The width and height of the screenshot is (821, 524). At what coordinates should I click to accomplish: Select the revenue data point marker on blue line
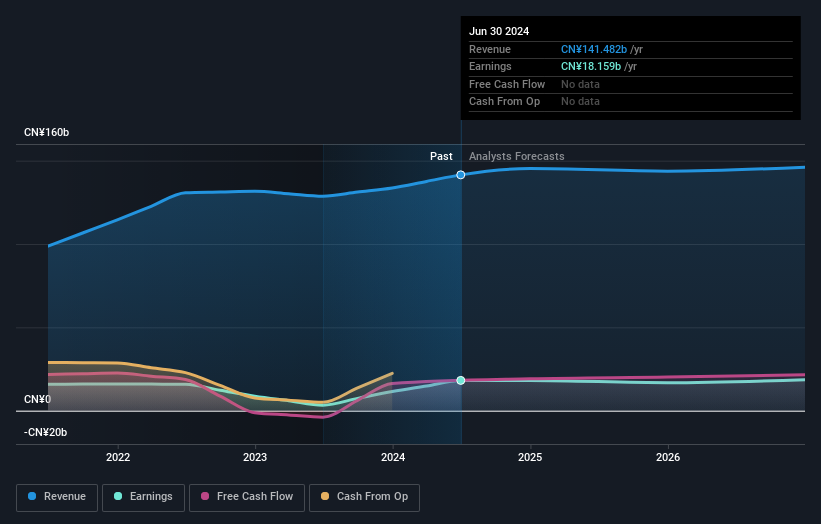coord(461,175)
